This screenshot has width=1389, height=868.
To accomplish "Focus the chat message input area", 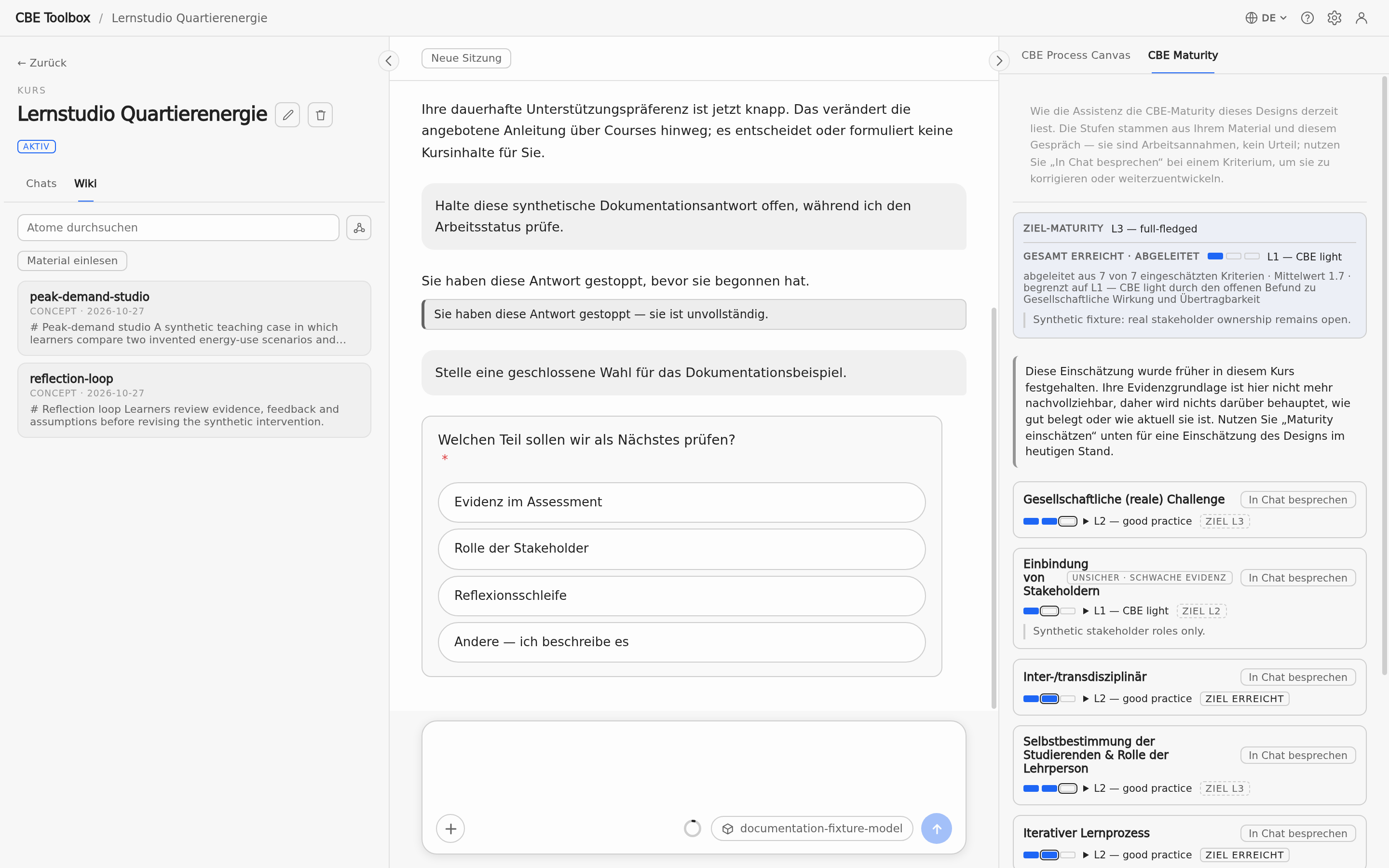I will click(x=694, y=766).
